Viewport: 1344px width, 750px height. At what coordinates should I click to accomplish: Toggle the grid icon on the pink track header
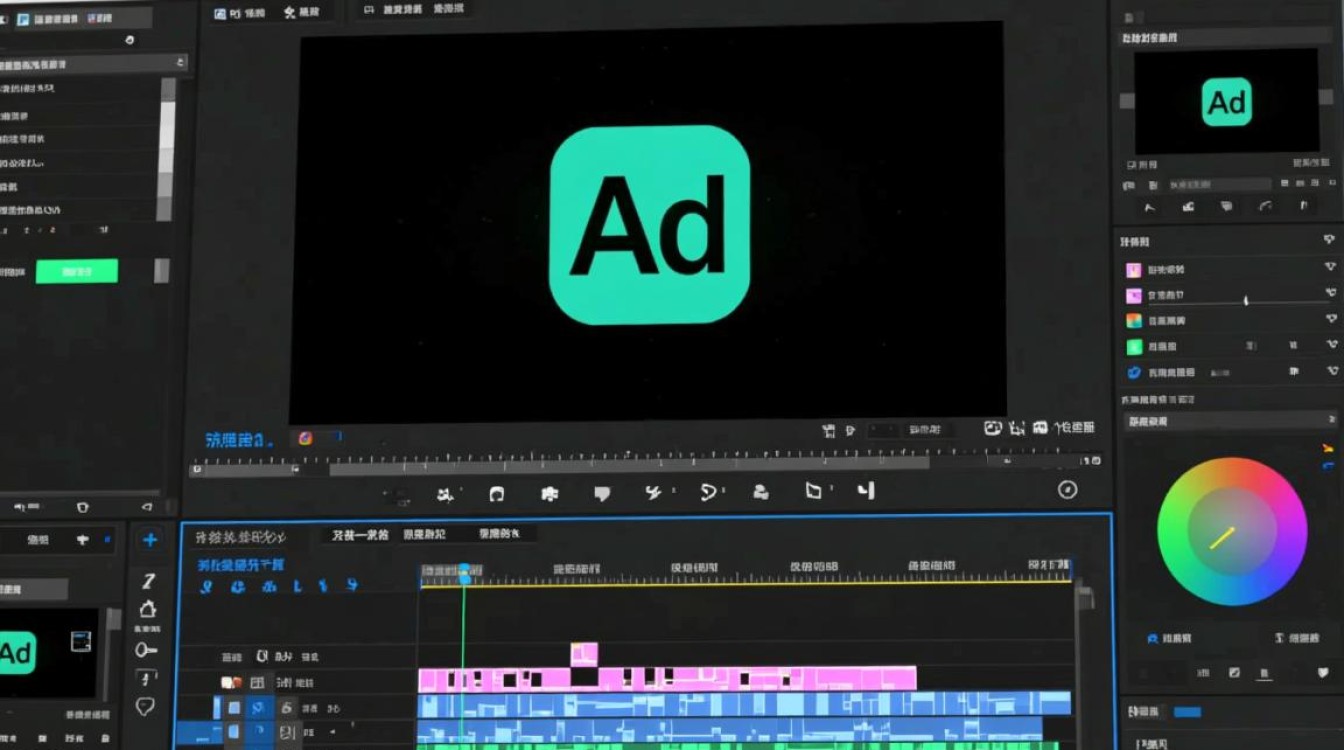[257, 682]
